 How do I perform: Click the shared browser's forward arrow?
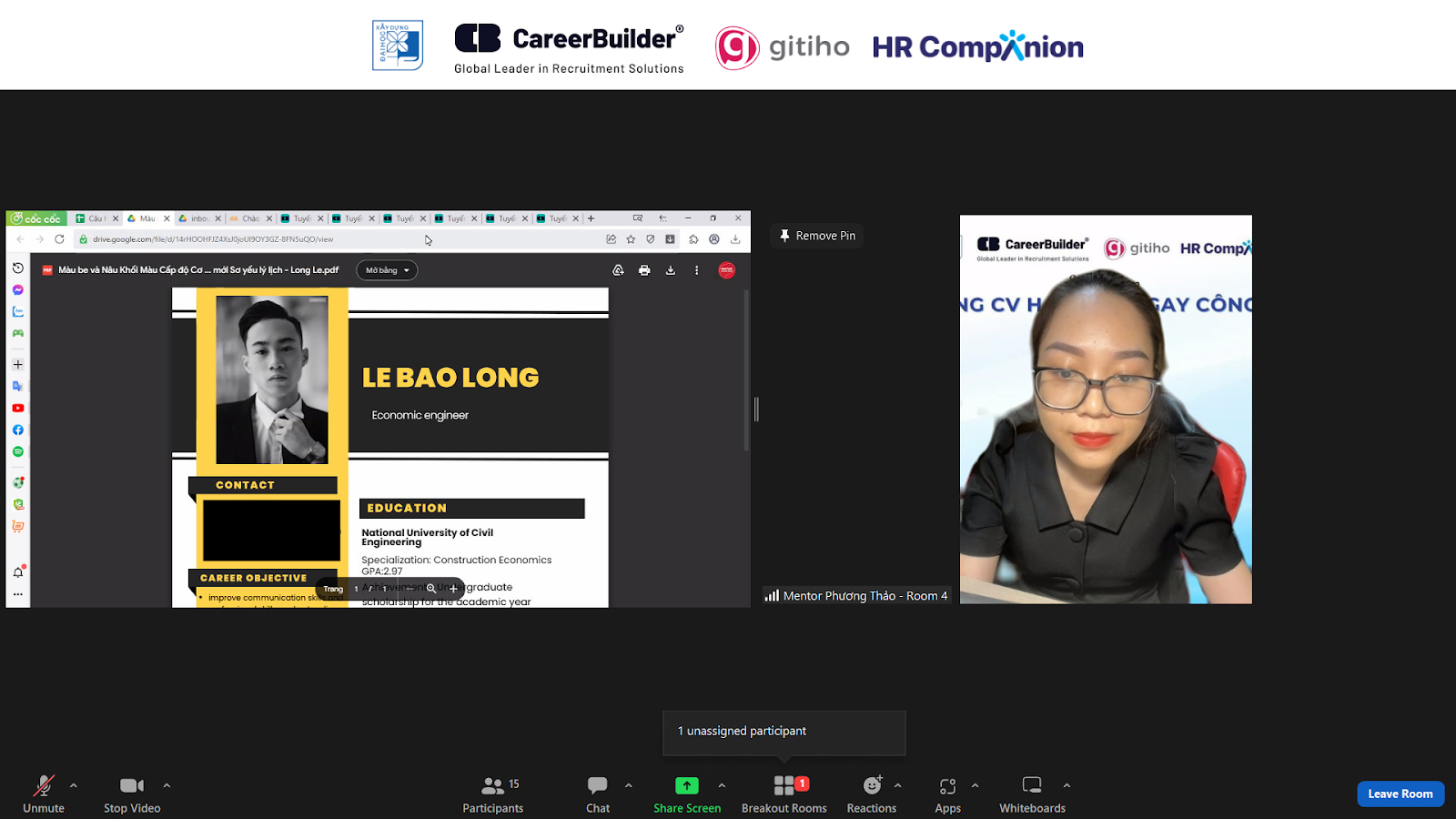tap(39, 239)
